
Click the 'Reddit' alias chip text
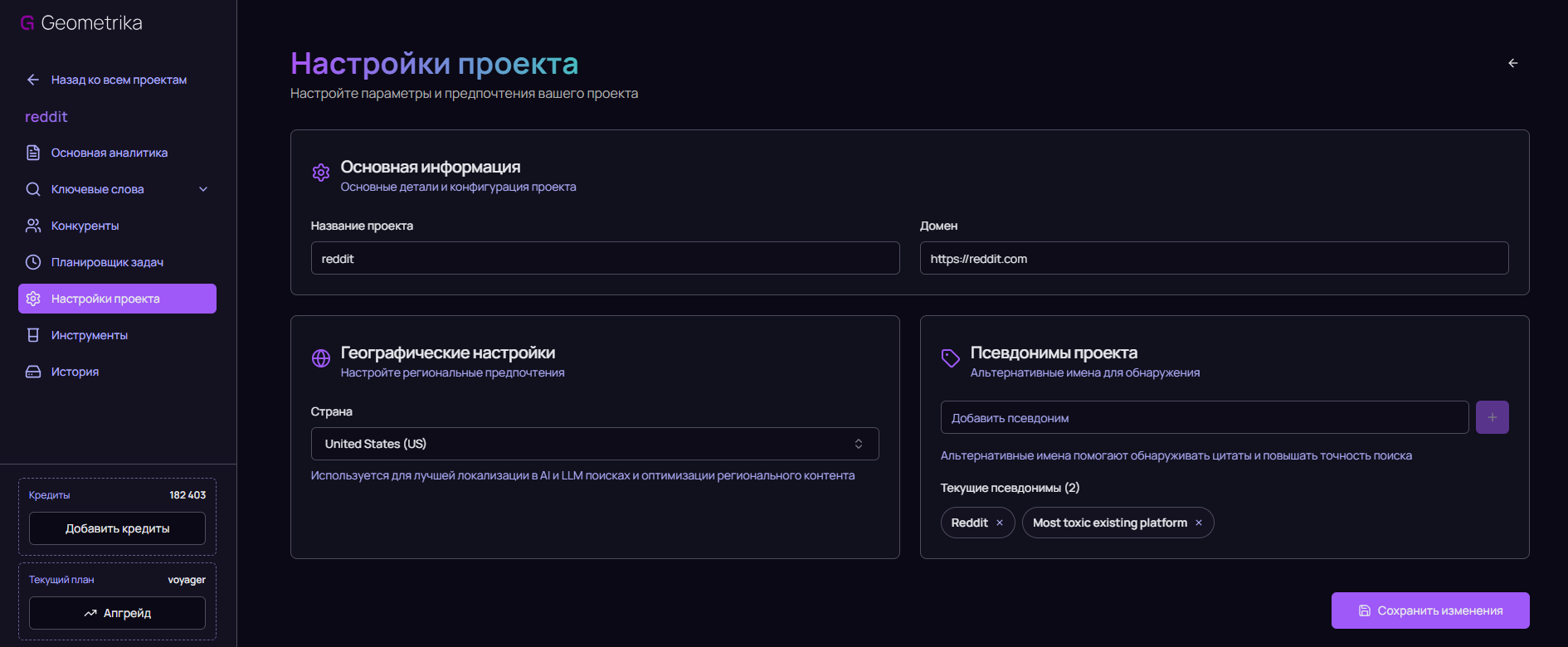[969, 523]
